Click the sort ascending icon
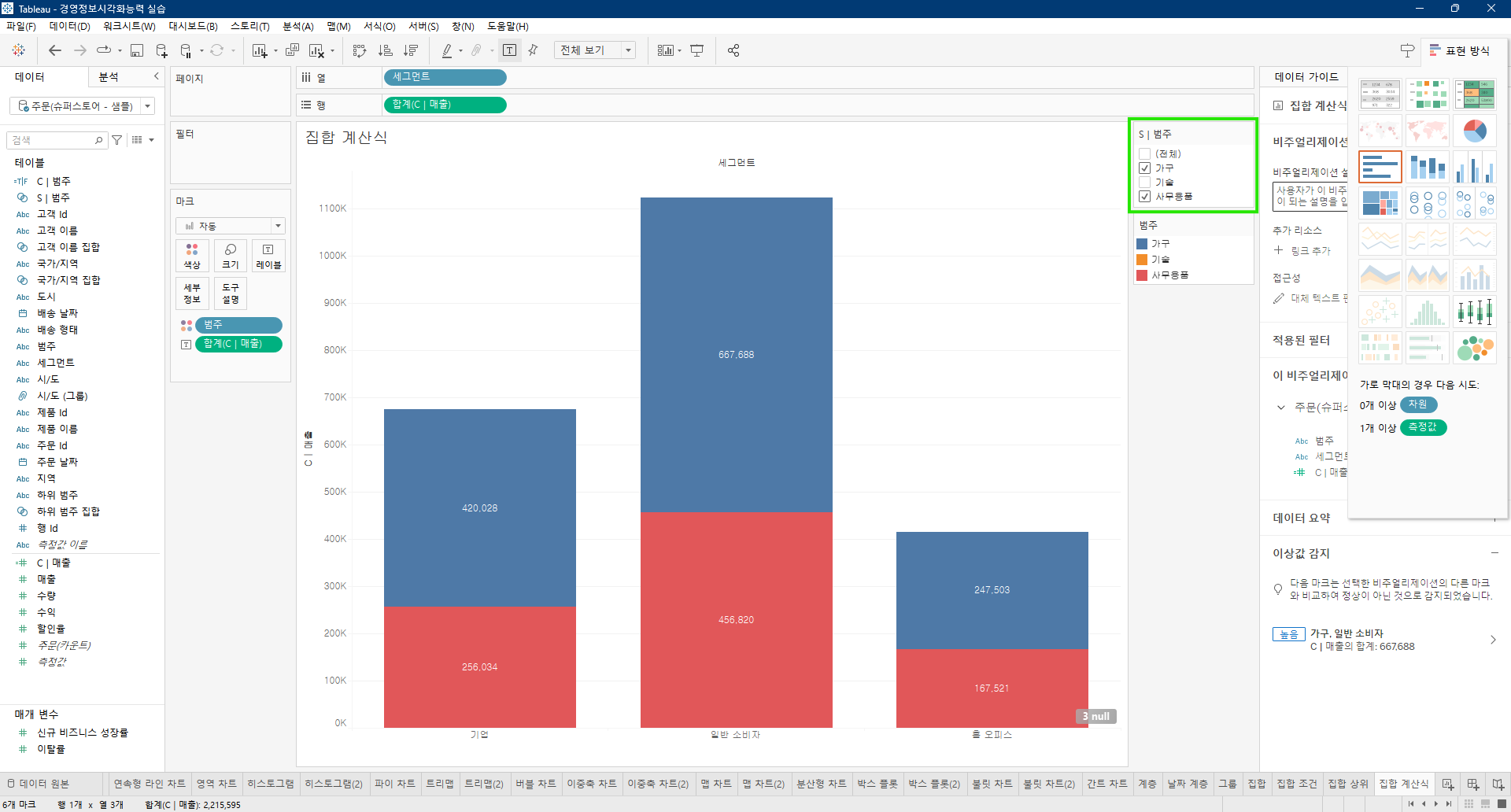Screen dimensions: 1511x812 (x=385, y=50)
